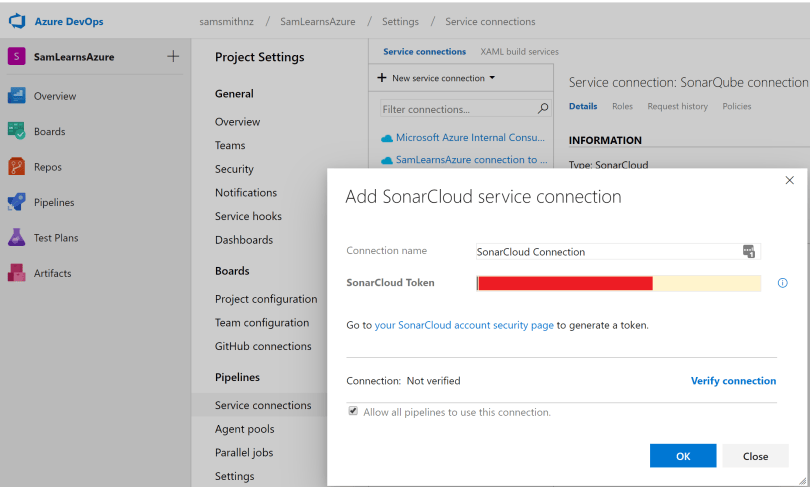Viewport: 810px width, 487px height.
Task: Open Repos label in the left sidebar
Action: (x=48, y=167)
